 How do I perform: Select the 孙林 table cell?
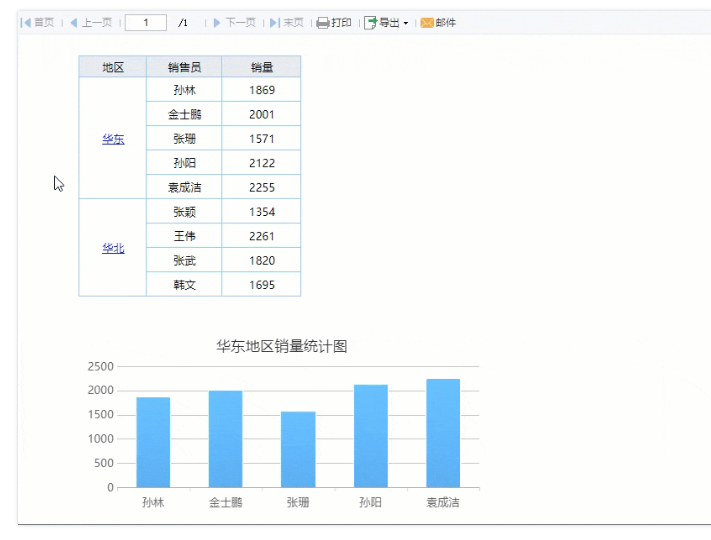coord(184,90)
